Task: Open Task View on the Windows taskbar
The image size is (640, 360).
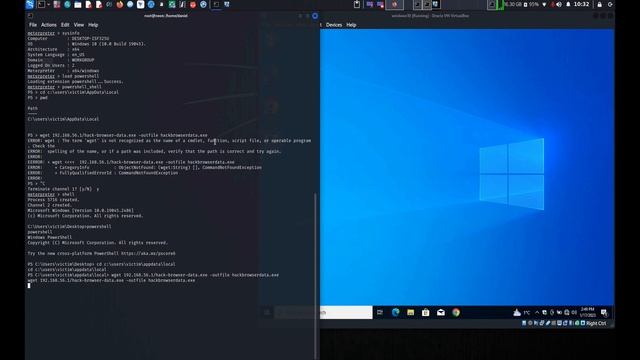Action: (x=380, y=313)
